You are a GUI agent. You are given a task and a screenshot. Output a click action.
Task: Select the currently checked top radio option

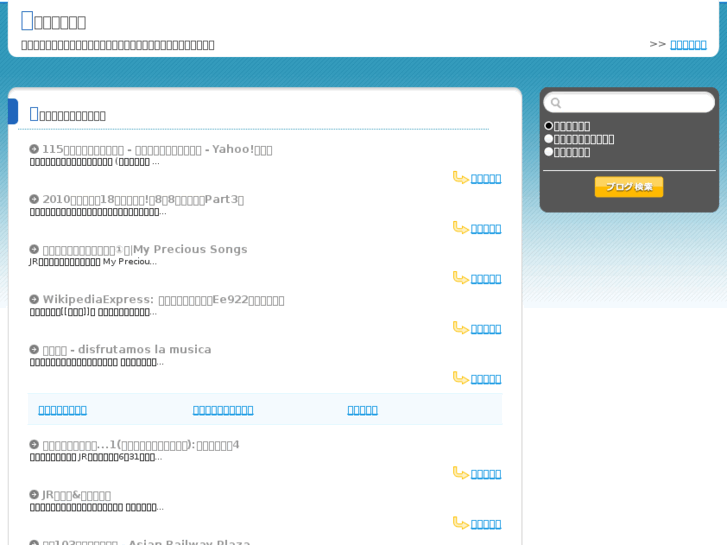548,126
